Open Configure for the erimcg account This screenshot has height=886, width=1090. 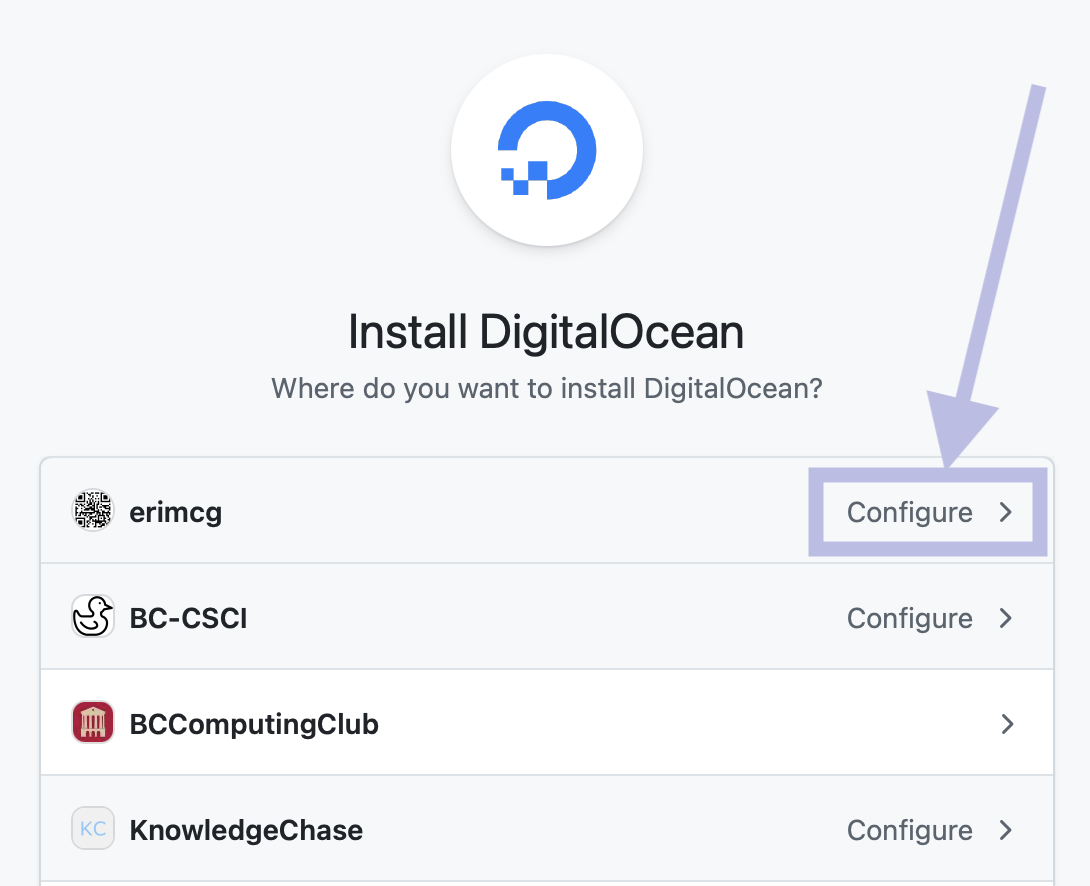pyautogui.click(x=909, y=512)
